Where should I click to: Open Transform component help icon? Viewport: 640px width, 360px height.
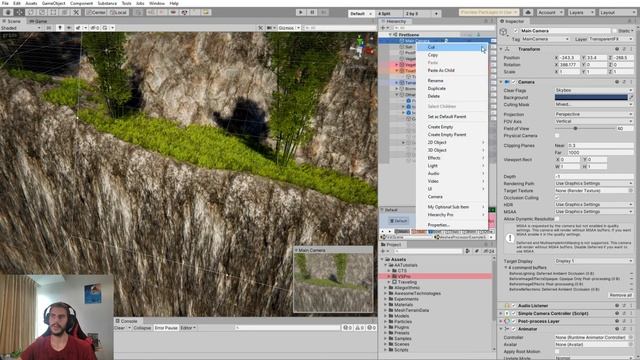coord(617,49)
